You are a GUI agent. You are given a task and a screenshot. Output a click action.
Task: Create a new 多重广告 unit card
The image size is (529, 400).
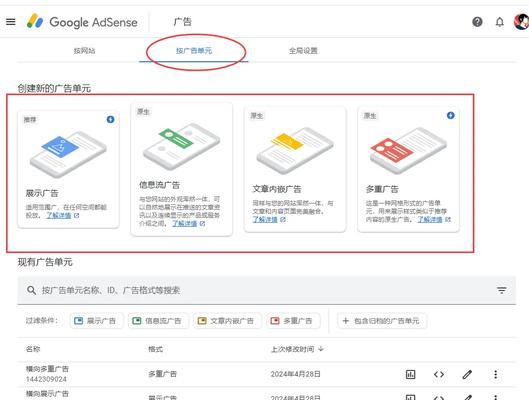click(408, 169)
